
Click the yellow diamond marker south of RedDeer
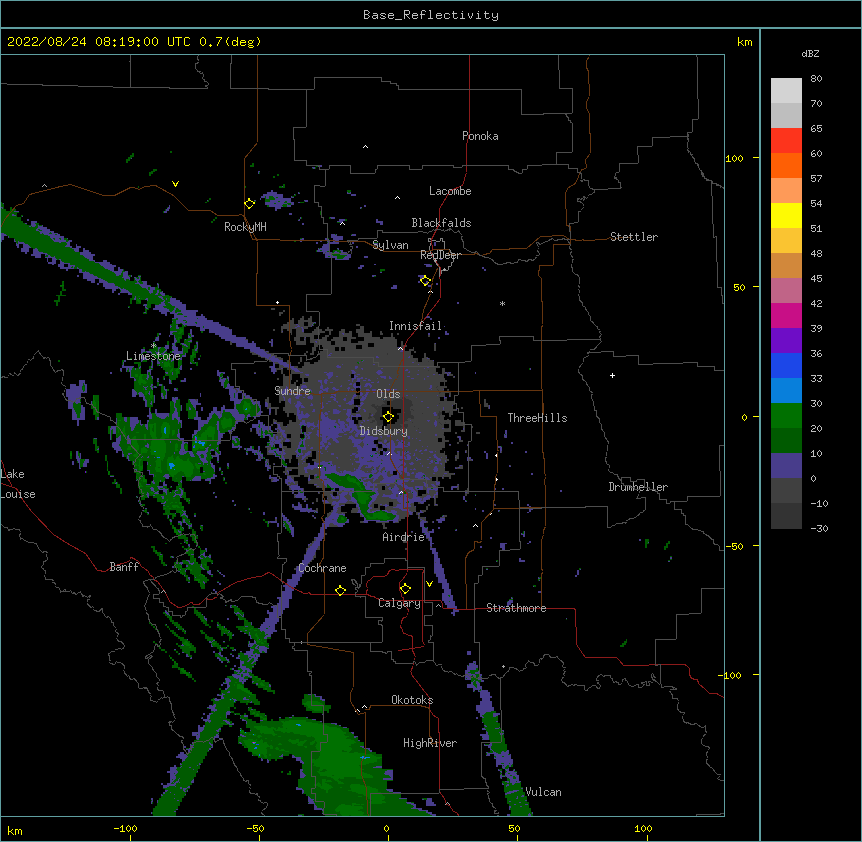click(x=425, y=281)
